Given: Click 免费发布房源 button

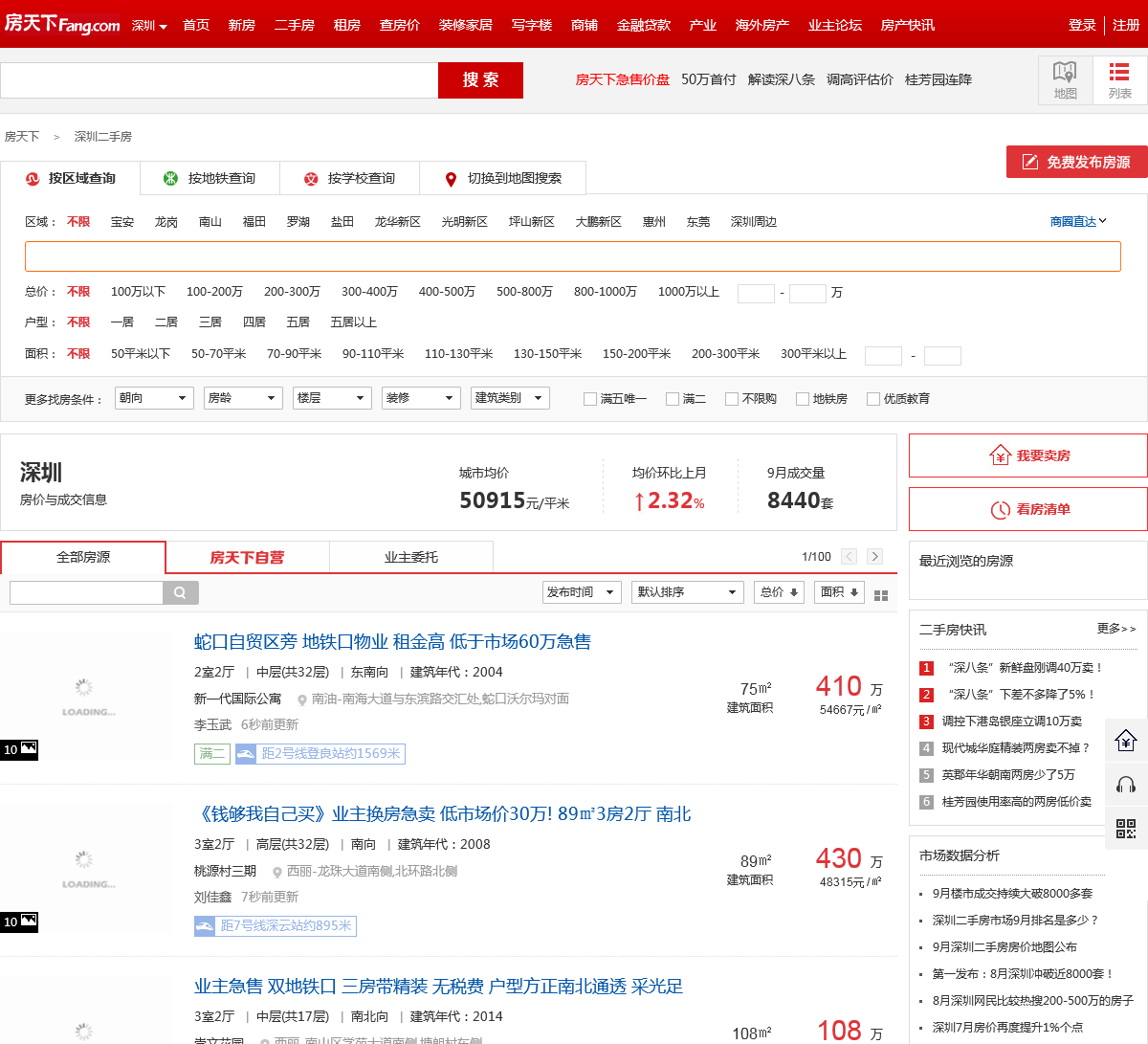Looking at the screenshot, I should [x=1077, y=162].
